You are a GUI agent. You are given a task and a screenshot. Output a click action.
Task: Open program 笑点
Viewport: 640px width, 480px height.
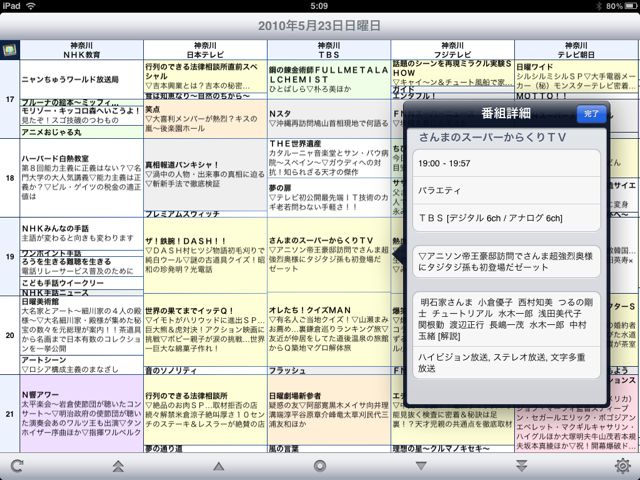pos(205,119)
